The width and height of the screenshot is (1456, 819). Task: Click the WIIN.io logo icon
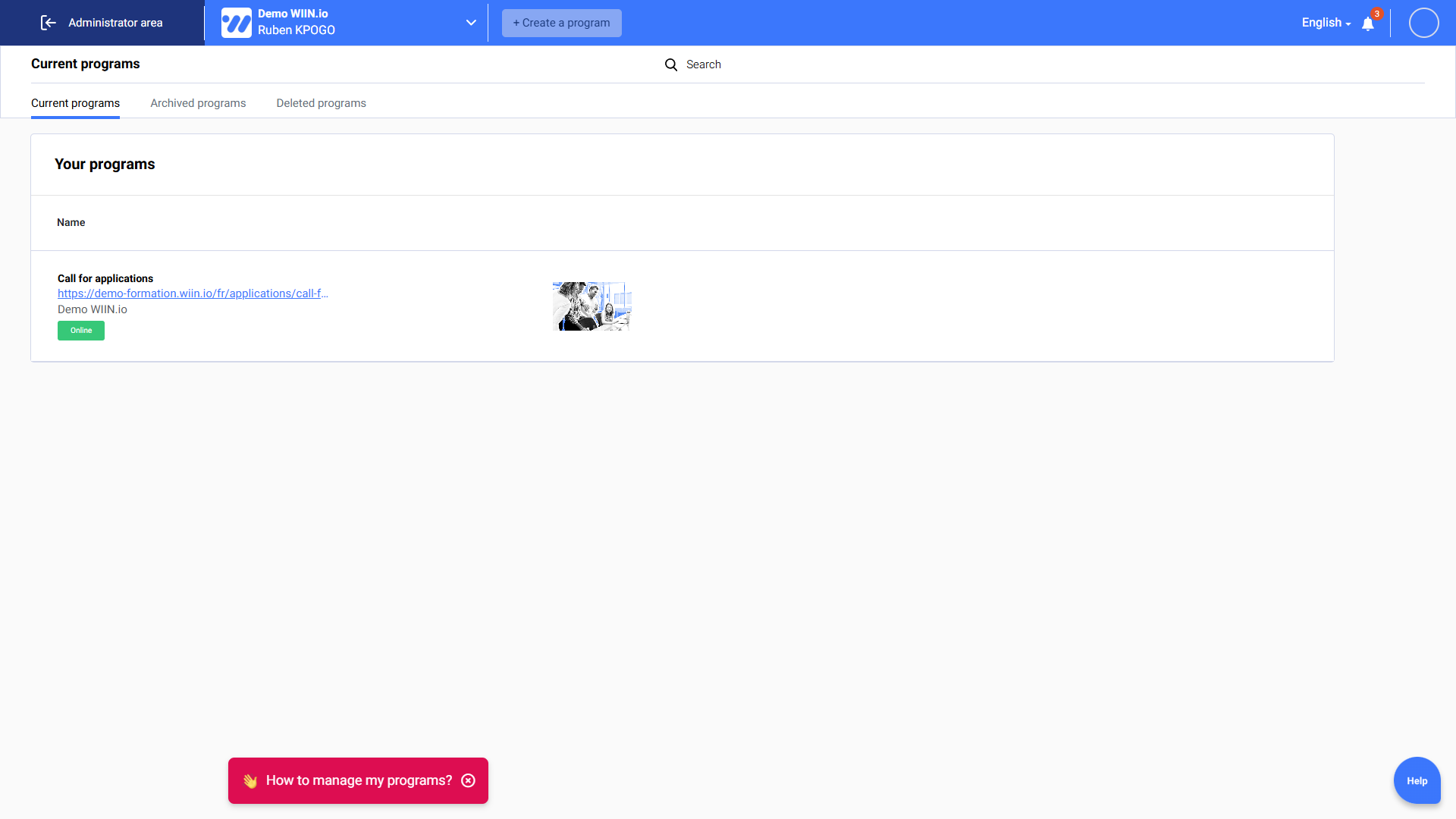tap(237, 23)
